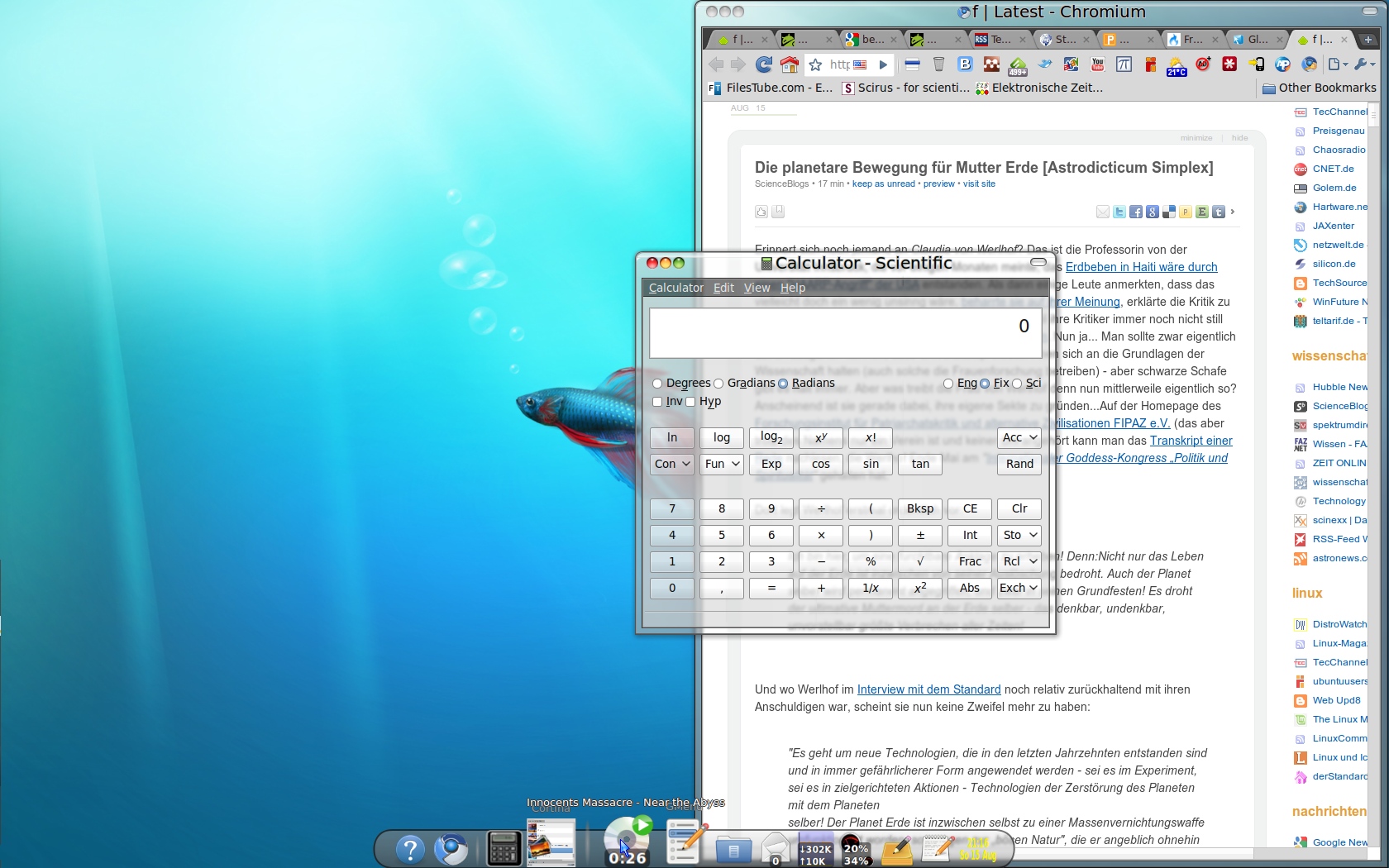Screen dimensions: 1389x868
Task: Select Radians angle mode
Action: coord(806,383)
